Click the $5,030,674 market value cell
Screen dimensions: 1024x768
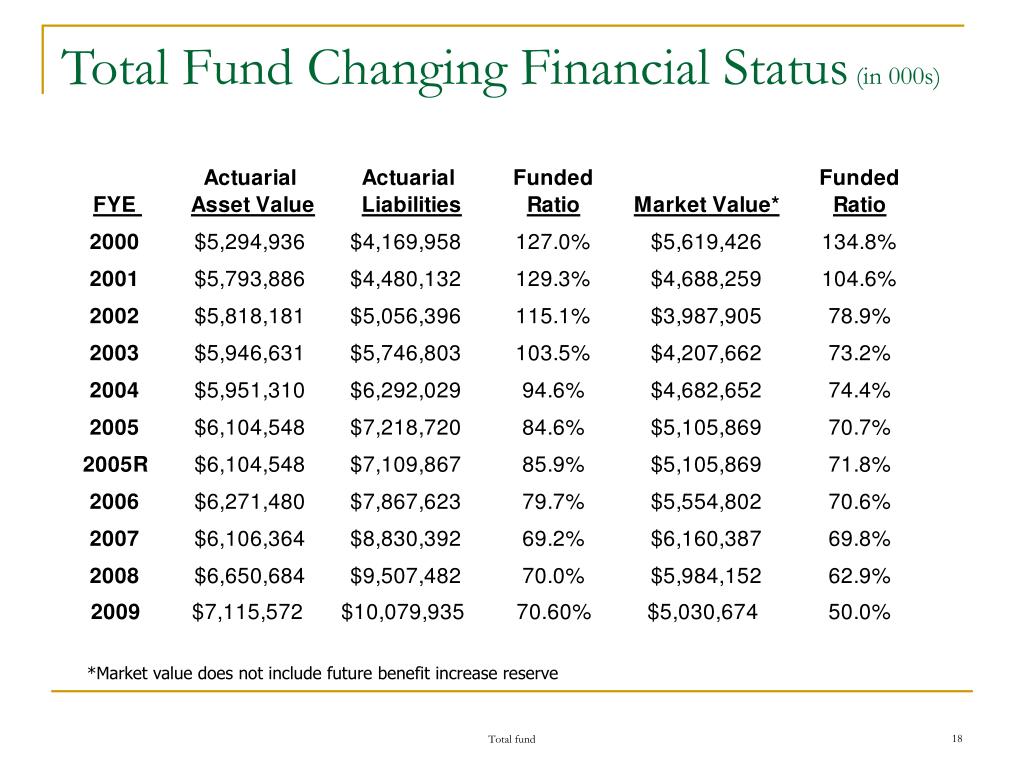[703, 612]
